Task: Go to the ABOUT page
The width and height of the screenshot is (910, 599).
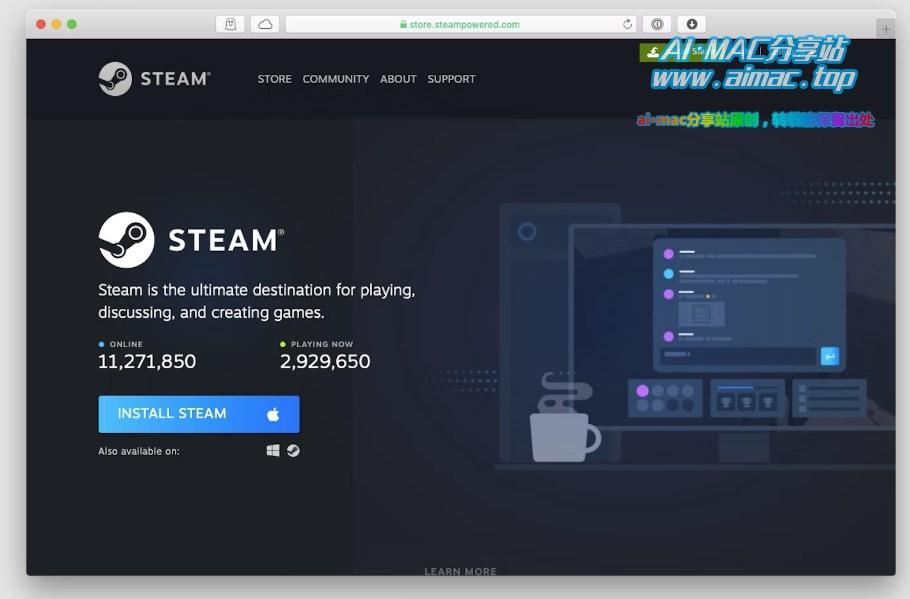Action: click(398, 79)
